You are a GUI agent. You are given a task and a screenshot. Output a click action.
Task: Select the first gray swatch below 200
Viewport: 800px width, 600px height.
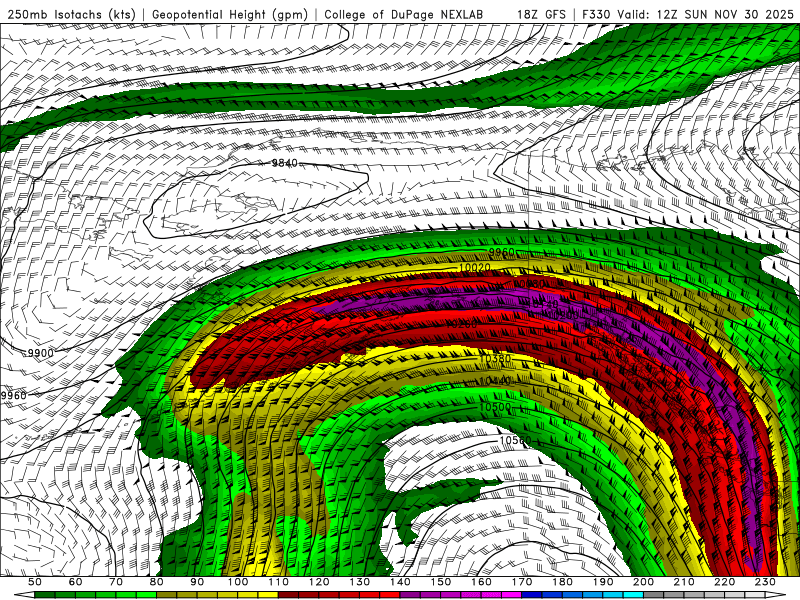pos(654,595)
